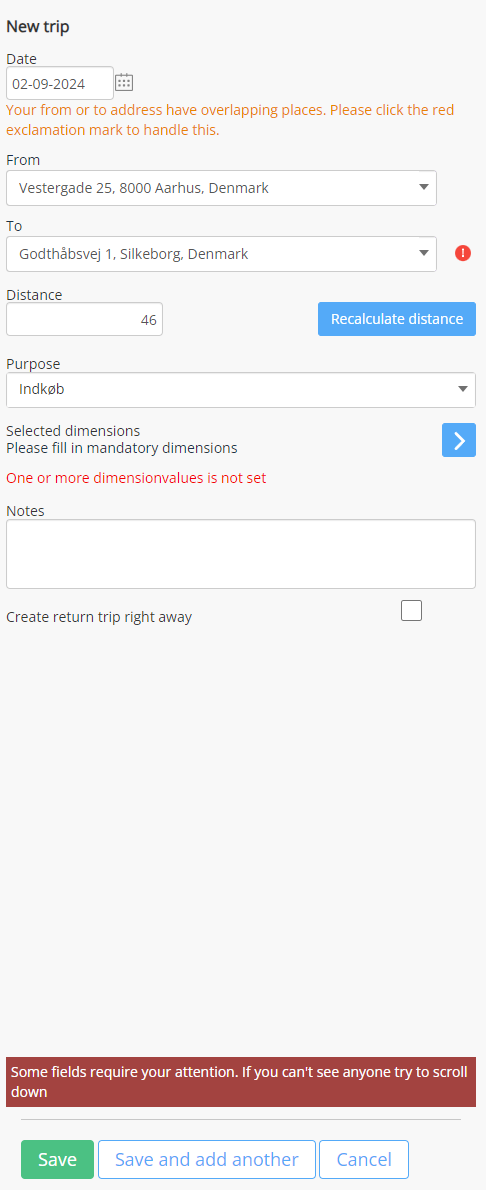Click the New trip heading
This screenshot has width=486, height=1190.
click(x=38, y=27)
